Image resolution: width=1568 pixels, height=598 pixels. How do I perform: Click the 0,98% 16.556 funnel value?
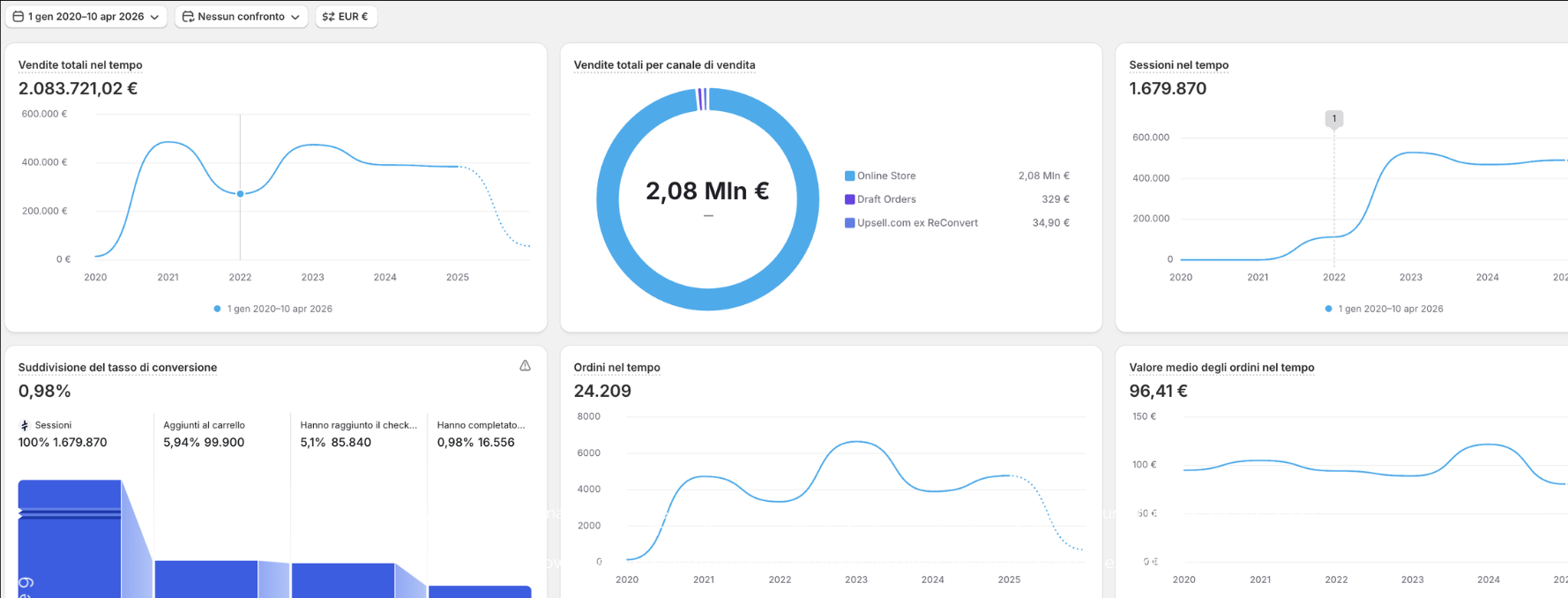(x=475, y=443)
